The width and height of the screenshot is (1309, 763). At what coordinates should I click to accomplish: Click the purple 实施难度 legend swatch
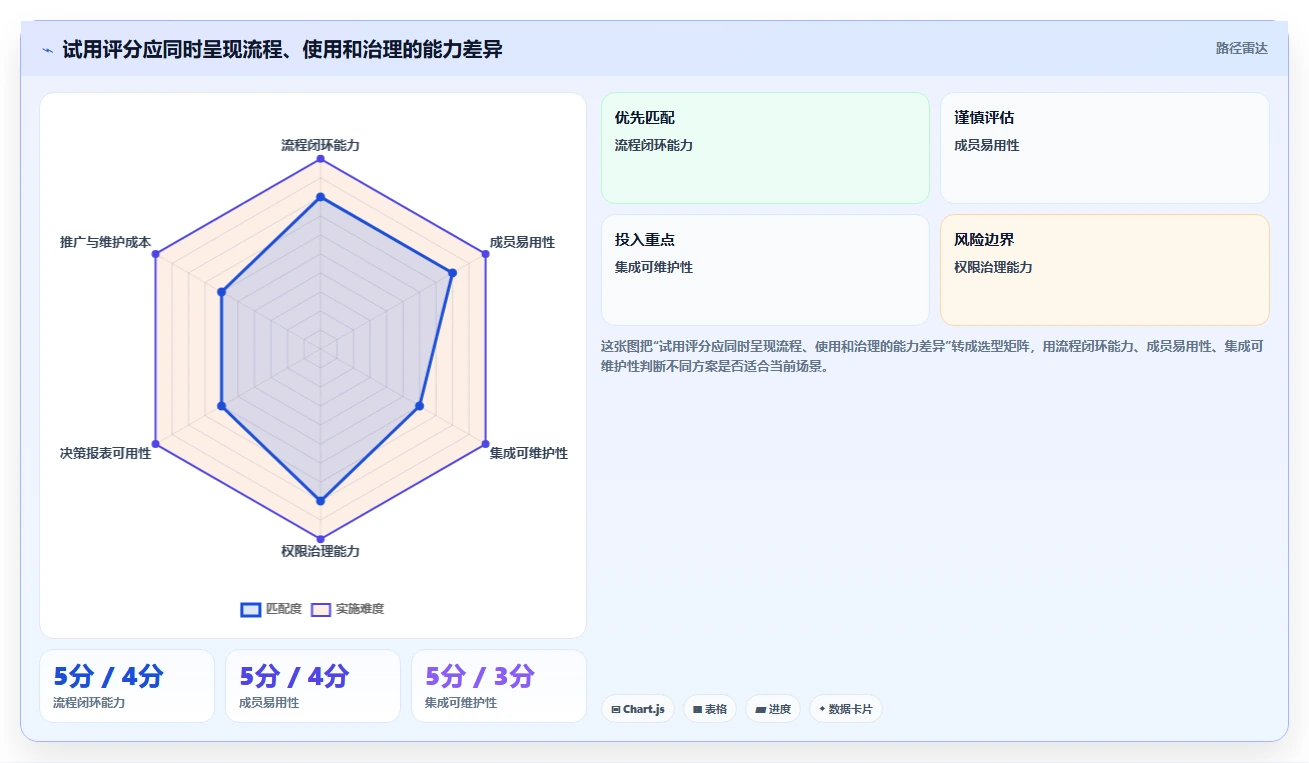321,609
